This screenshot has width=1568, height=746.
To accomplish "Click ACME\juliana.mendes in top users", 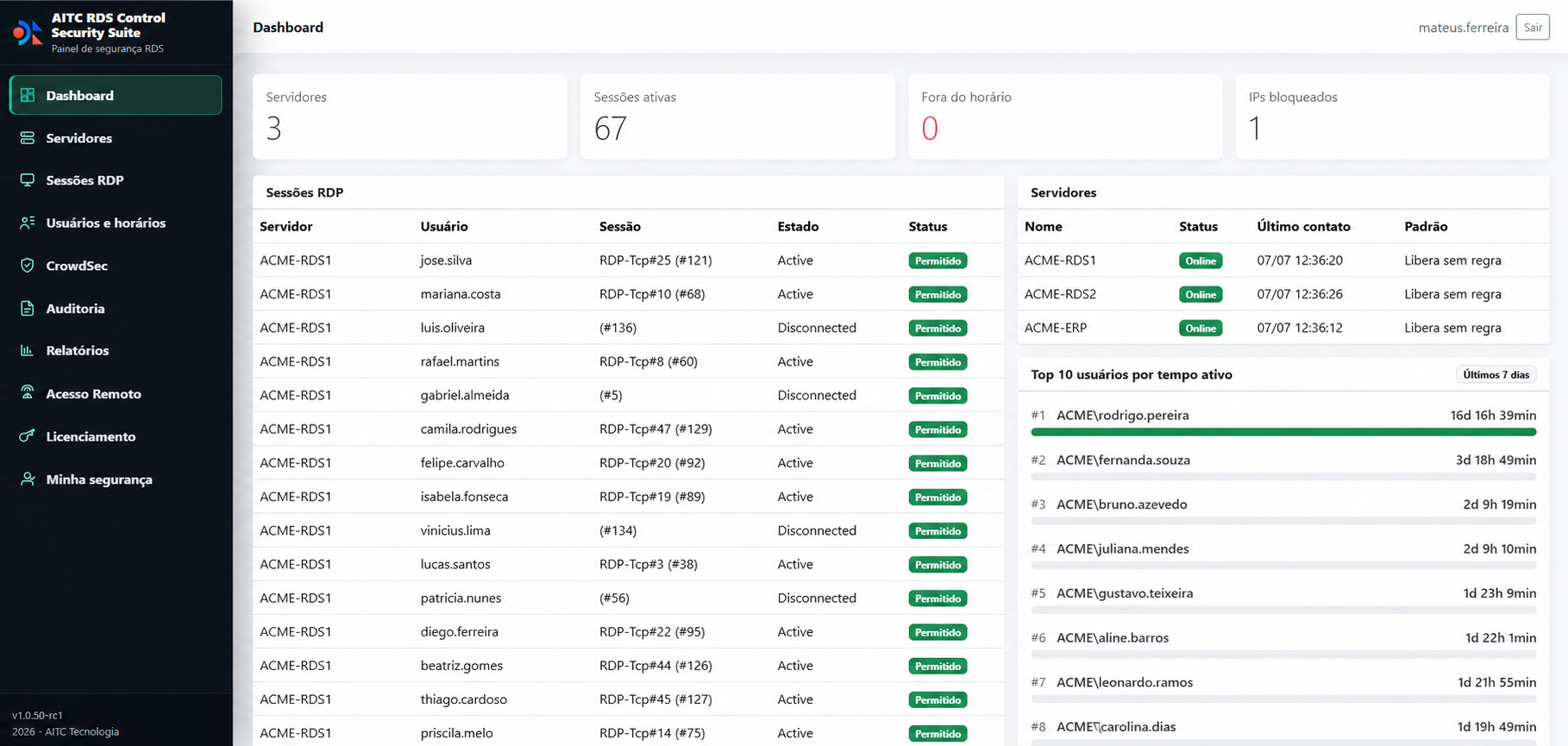I will 1122,549.
